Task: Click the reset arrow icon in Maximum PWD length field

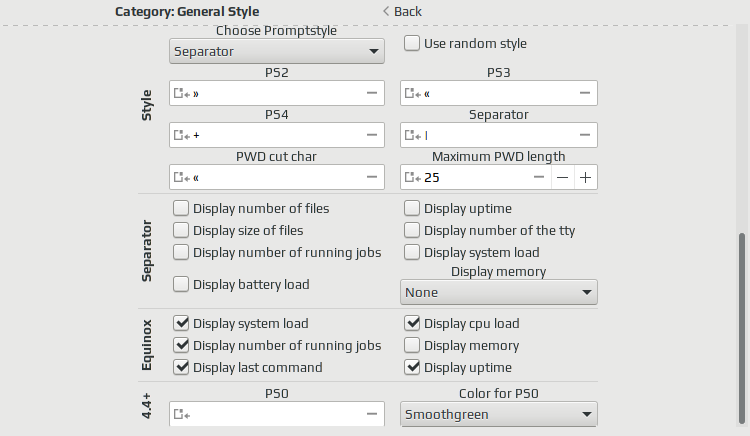Action: pyautogui.click(x=413, y=177)
